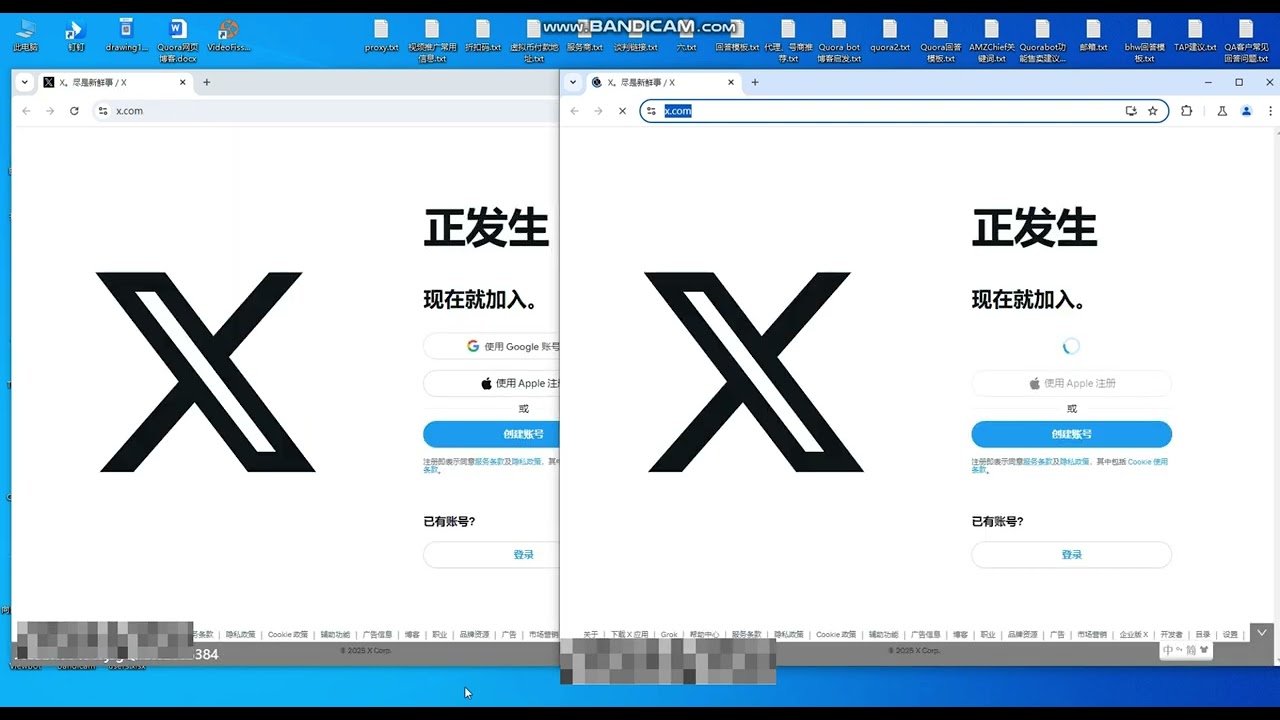Select the proxy.txt desktop file
Image resolution: width=1280 pixels, height=720 pixels.
point(382,35)
